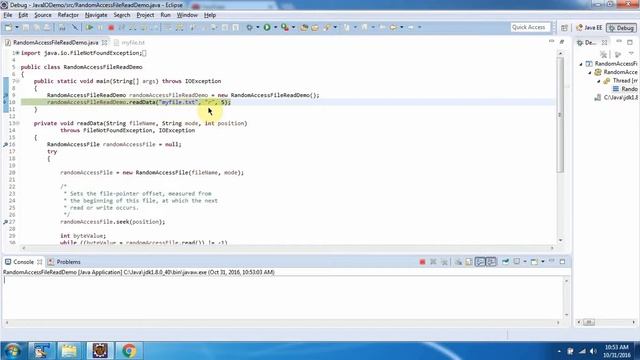Screen dimensions: 640x360
Task: Toggle Show Console on Standard Out change
Action: click(x=480, y=262)
